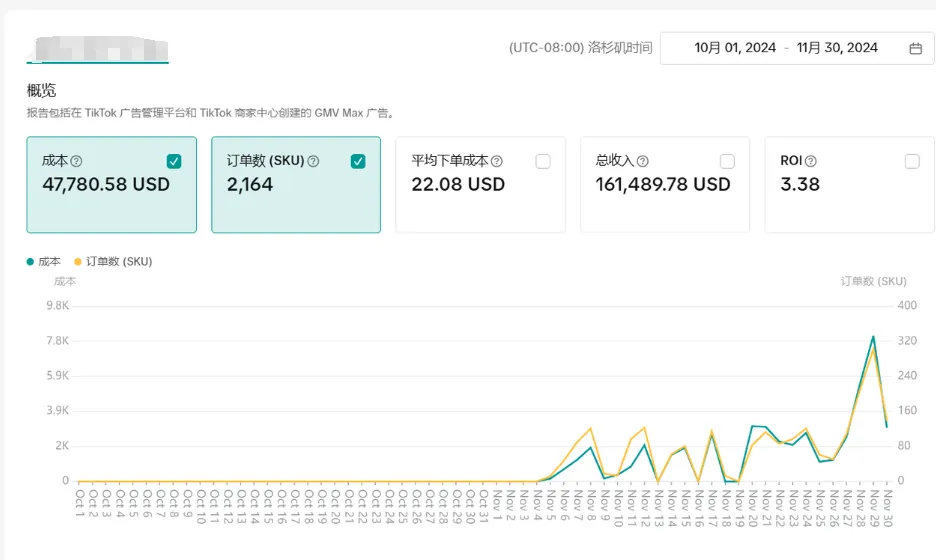This screenshot has width=936, height=560.
Task: Click the GMV Max report description text
Action: [x=211, y=113]
